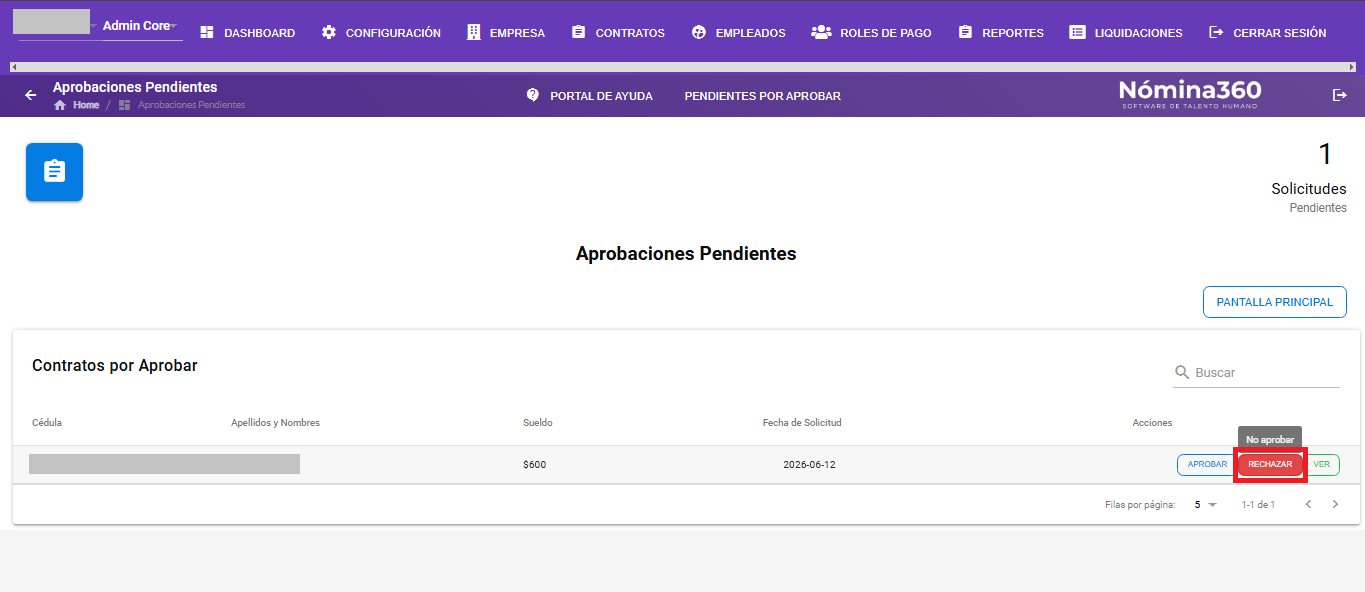
Task: Click the Reportes clipboard icon
Action: point(965,33)
